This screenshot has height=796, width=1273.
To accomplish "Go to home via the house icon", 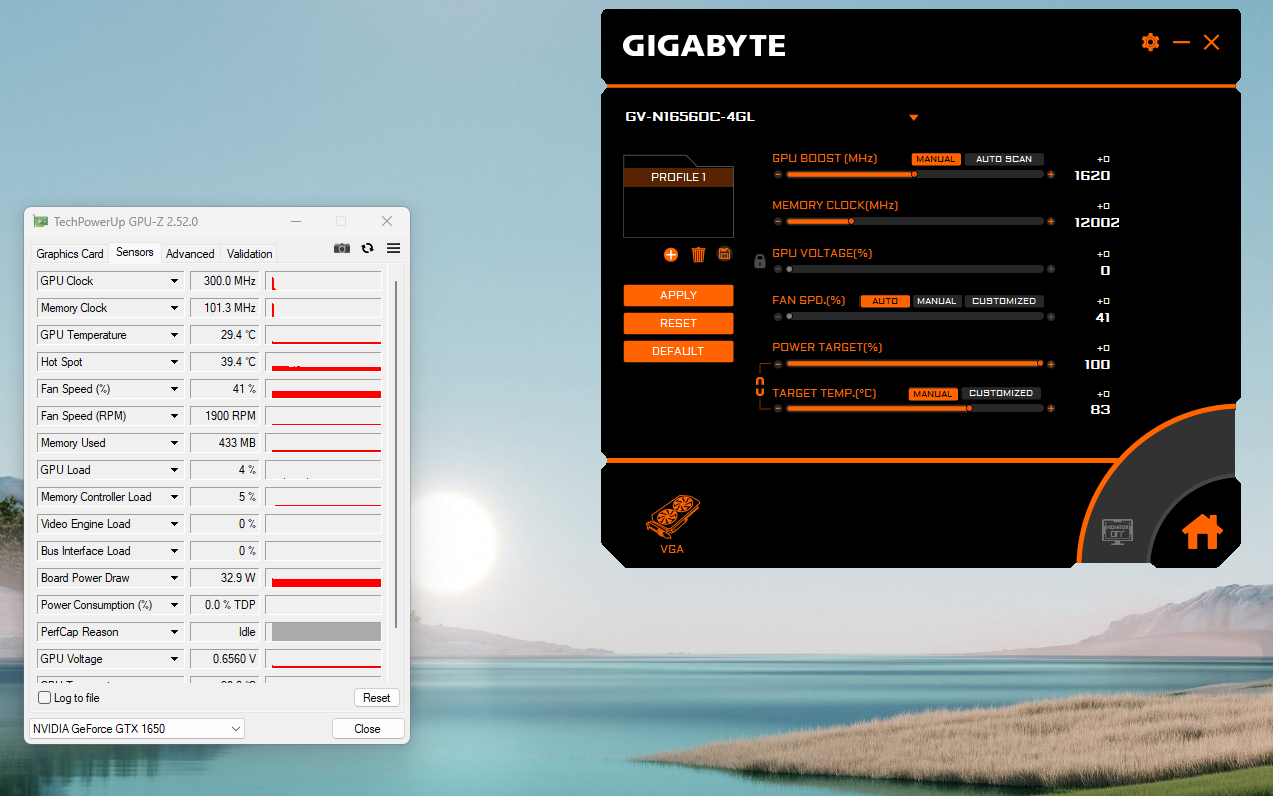I will click(1202, 531).
